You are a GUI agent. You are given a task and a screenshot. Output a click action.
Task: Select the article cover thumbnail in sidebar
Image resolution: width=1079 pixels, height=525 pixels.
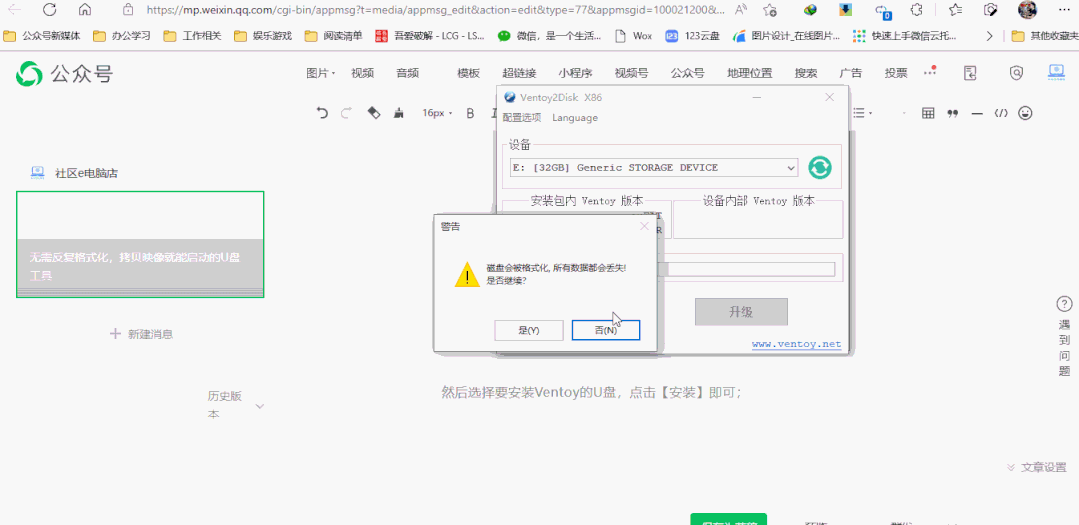(140, 244)
